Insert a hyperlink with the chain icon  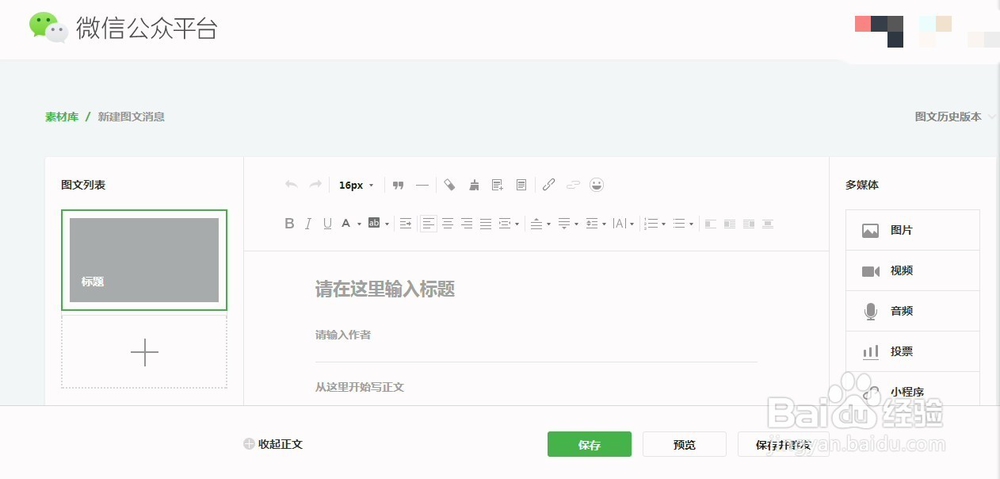tap(548, 185)
